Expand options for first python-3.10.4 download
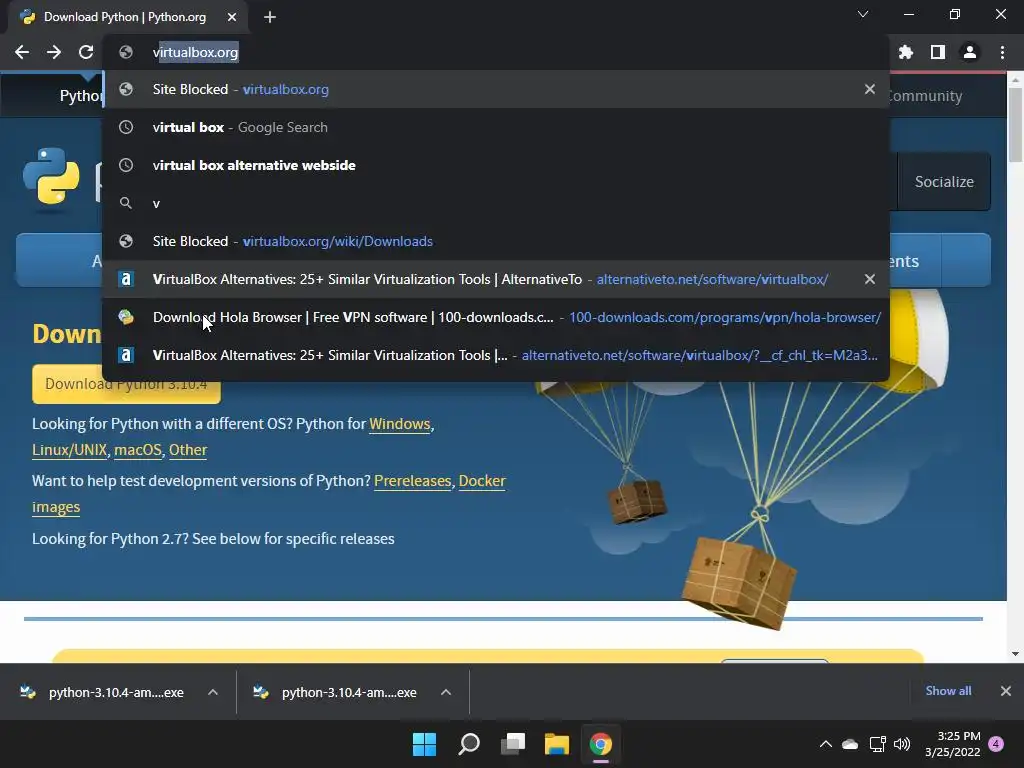Screen dimensions: 1024x768 pyautogui.click(x=213, y=692)
